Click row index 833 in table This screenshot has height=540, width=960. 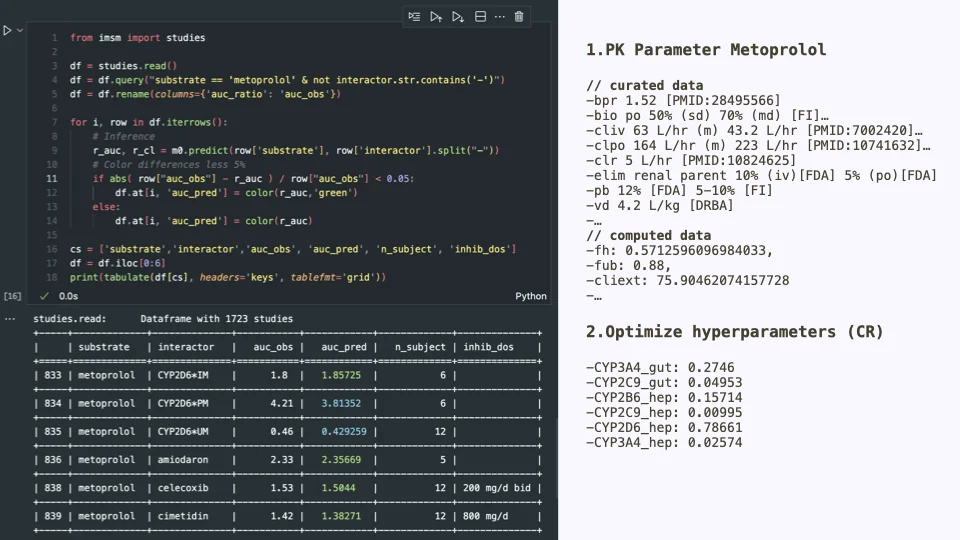point(53,375)
